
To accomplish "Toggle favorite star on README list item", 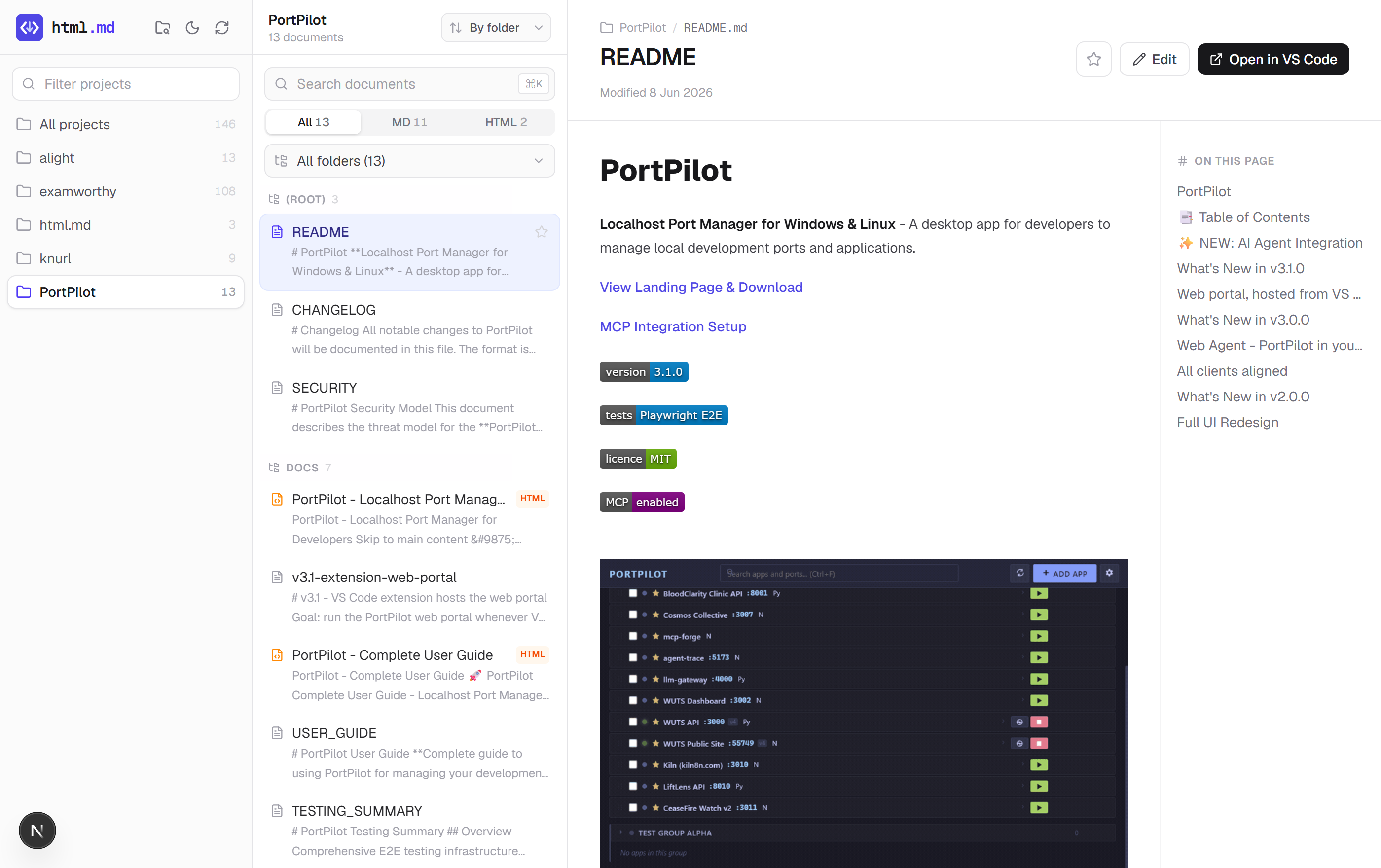I will click(541, 232).
